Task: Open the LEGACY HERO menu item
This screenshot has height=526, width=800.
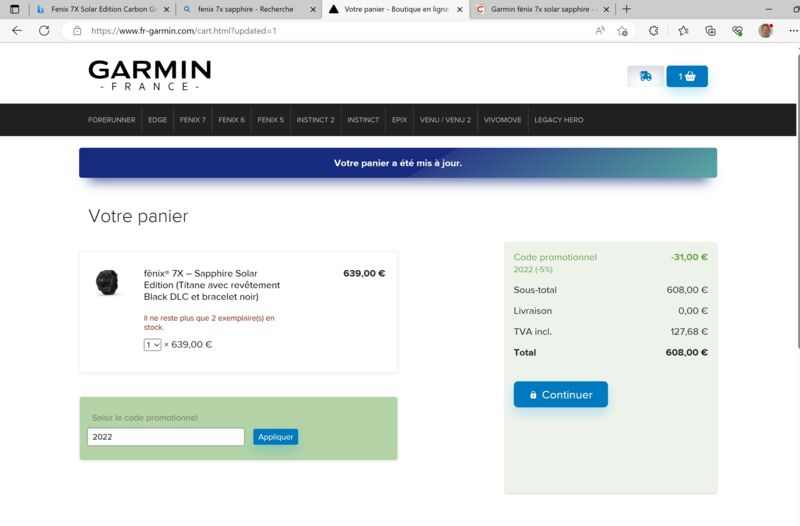Action: 559,120
